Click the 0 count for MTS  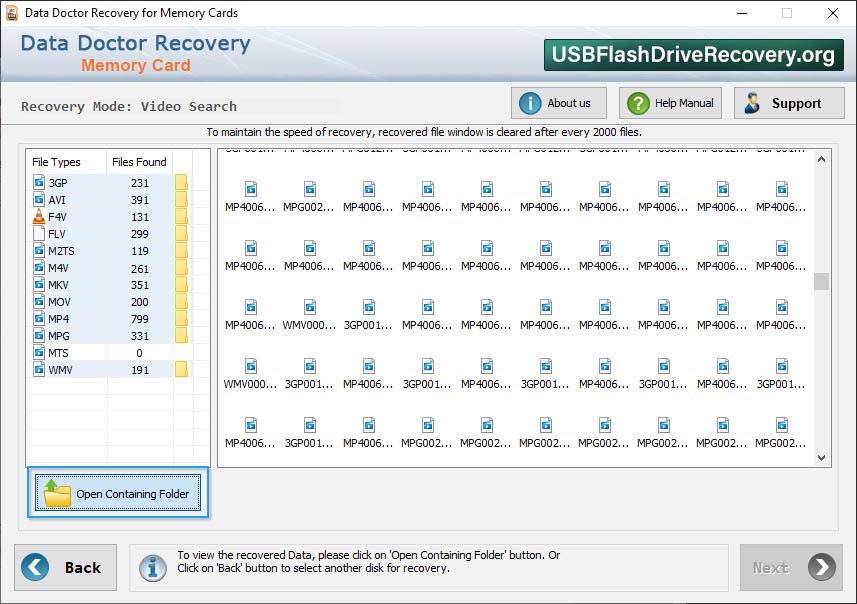tap(139, 353)
